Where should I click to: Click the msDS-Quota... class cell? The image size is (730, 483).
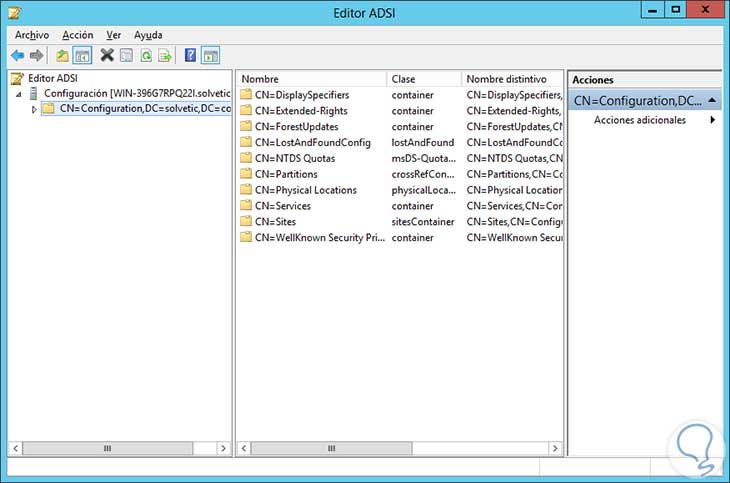(424, 158)
